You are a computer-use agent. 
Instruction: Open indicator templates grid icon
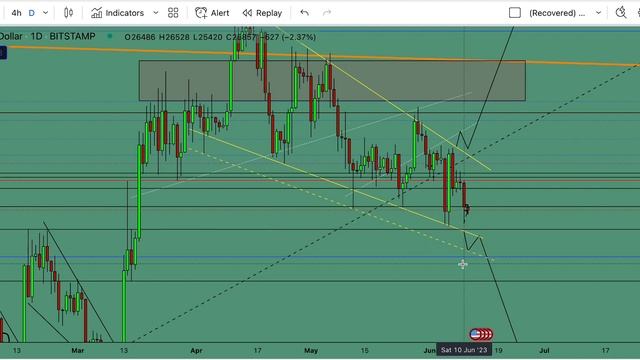(x=173, y=13)
